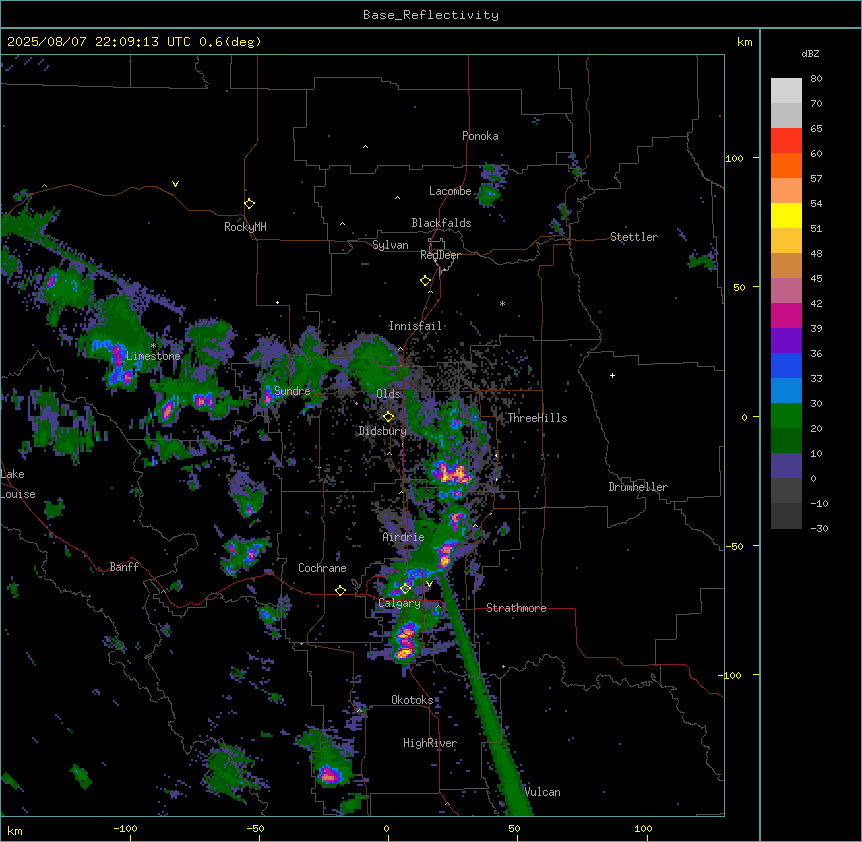Select the yellow diamond marker beside Cochrane
This screenshot has width=862, height=842.
[340, 590]
